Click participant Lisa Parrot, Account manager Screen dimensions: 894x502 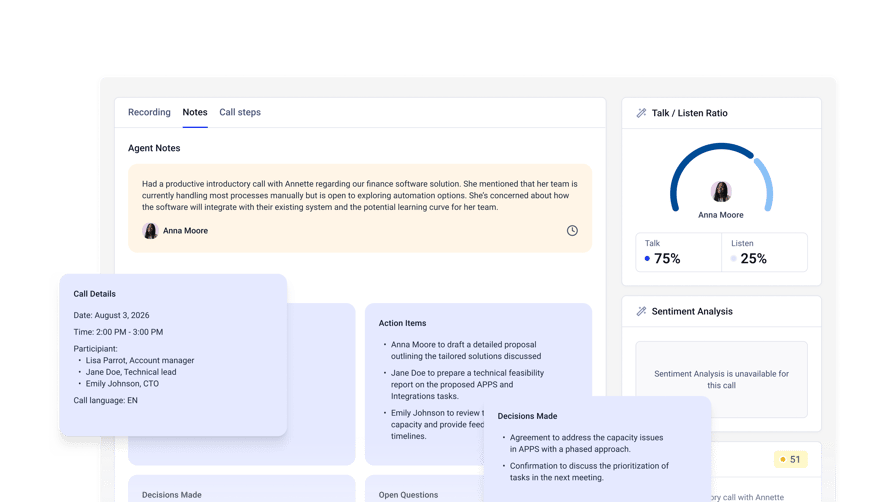click(x=140, y=361)
